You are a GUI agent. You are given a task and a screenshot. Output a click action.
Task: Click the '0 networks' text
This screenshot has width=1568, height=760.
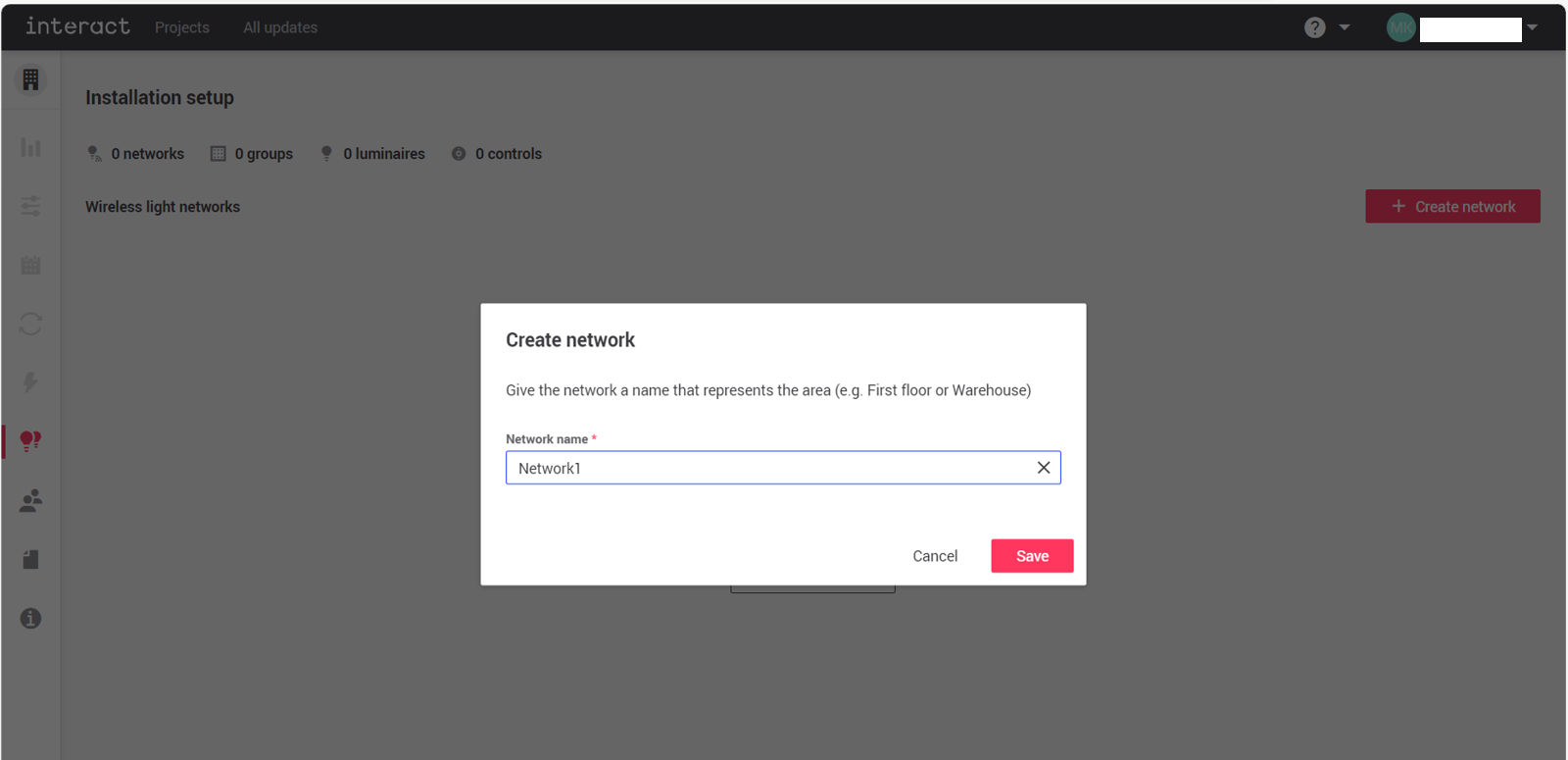148,154
